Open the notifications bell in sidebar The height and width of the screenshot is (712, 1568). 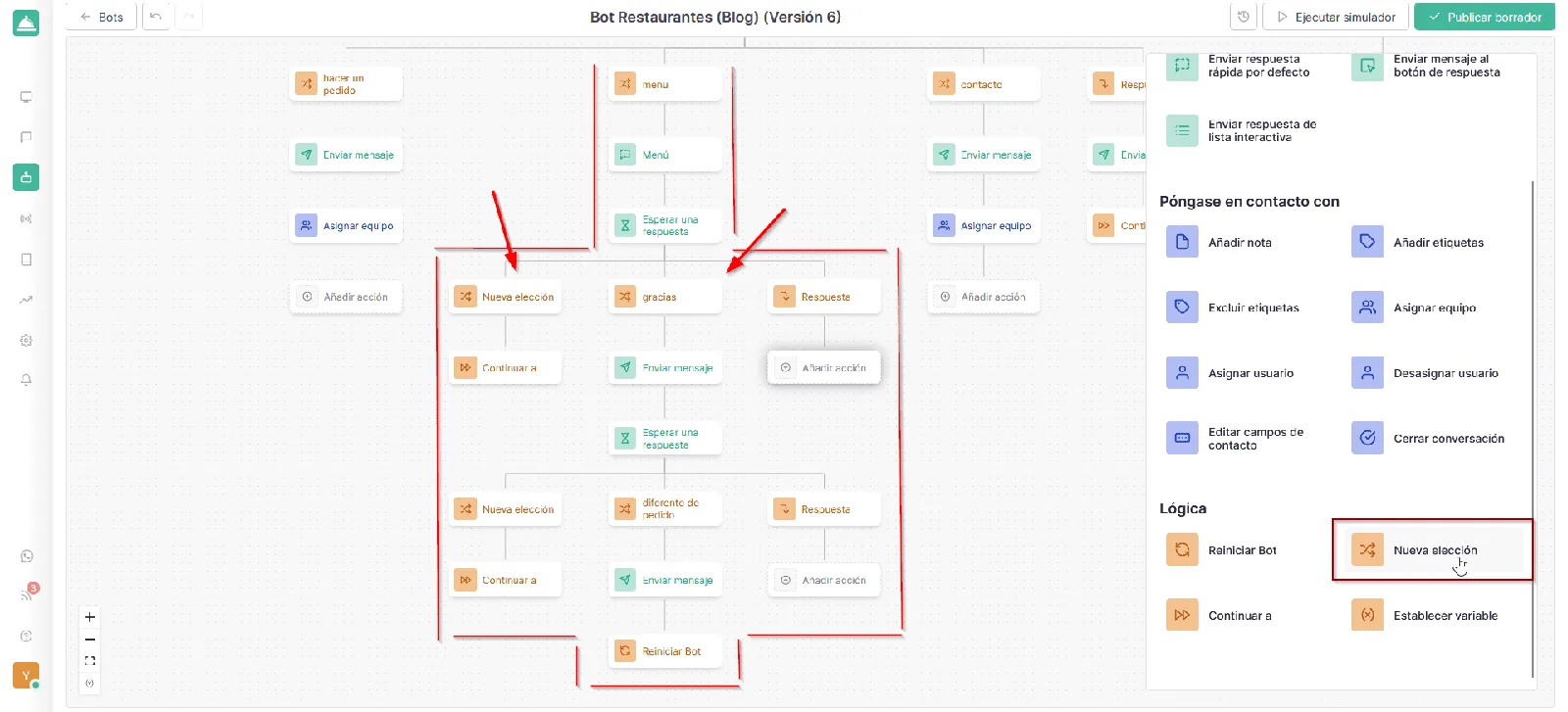point(26,380)
